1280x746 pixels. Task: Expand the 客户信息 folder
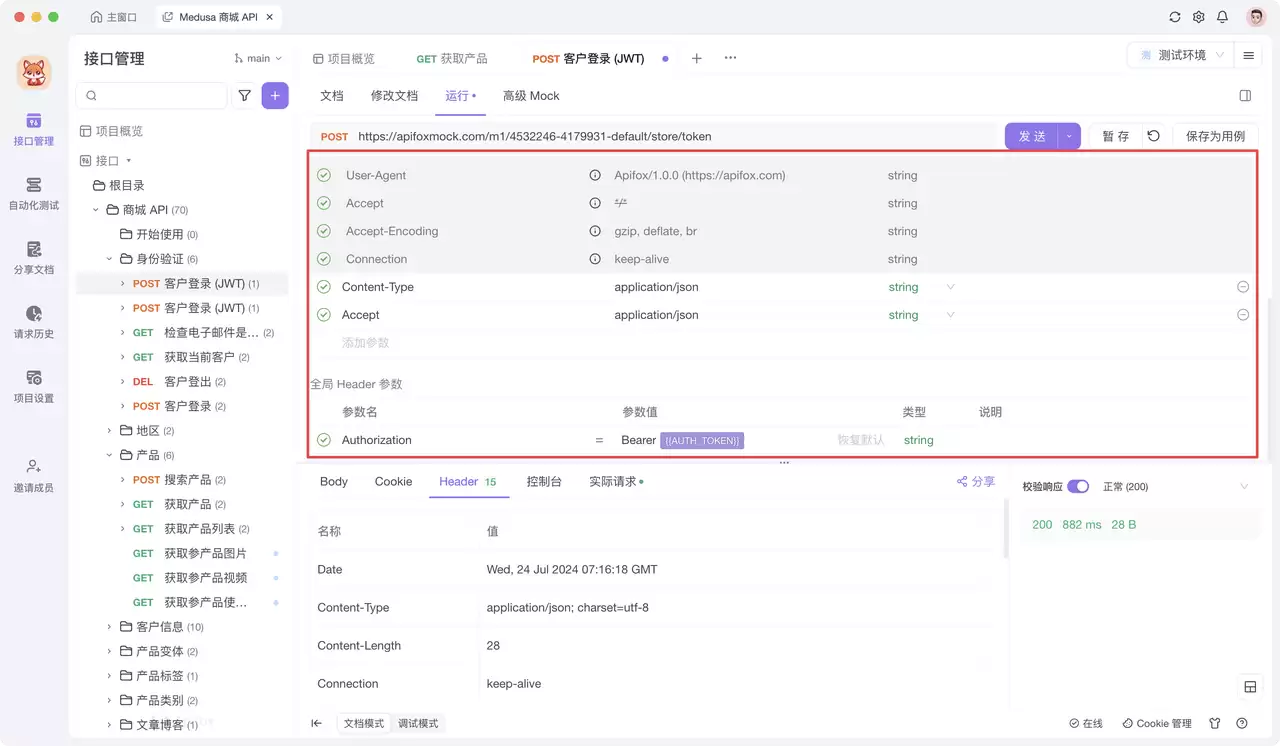click(x=111, y=627)
